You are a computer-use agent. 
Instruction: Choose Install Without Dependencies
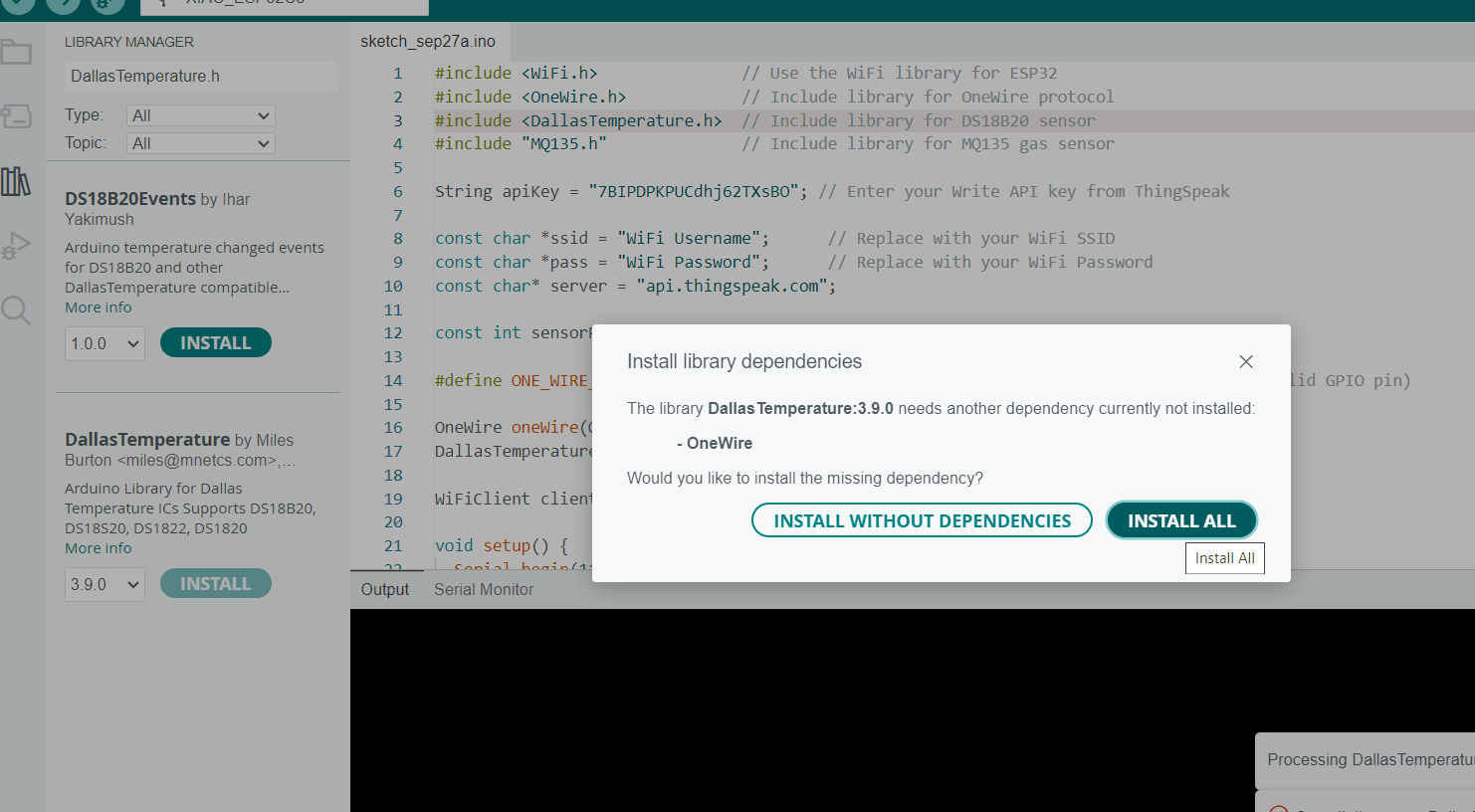tap(922, 520)
